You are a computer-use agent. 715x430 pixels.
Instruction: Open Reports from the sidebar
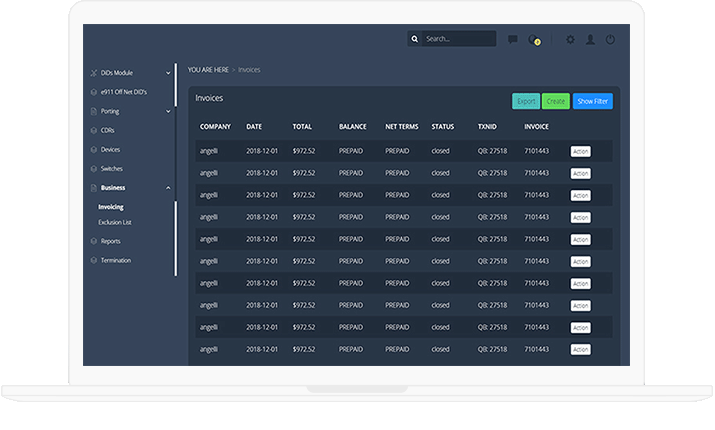[x=110, y=241]
